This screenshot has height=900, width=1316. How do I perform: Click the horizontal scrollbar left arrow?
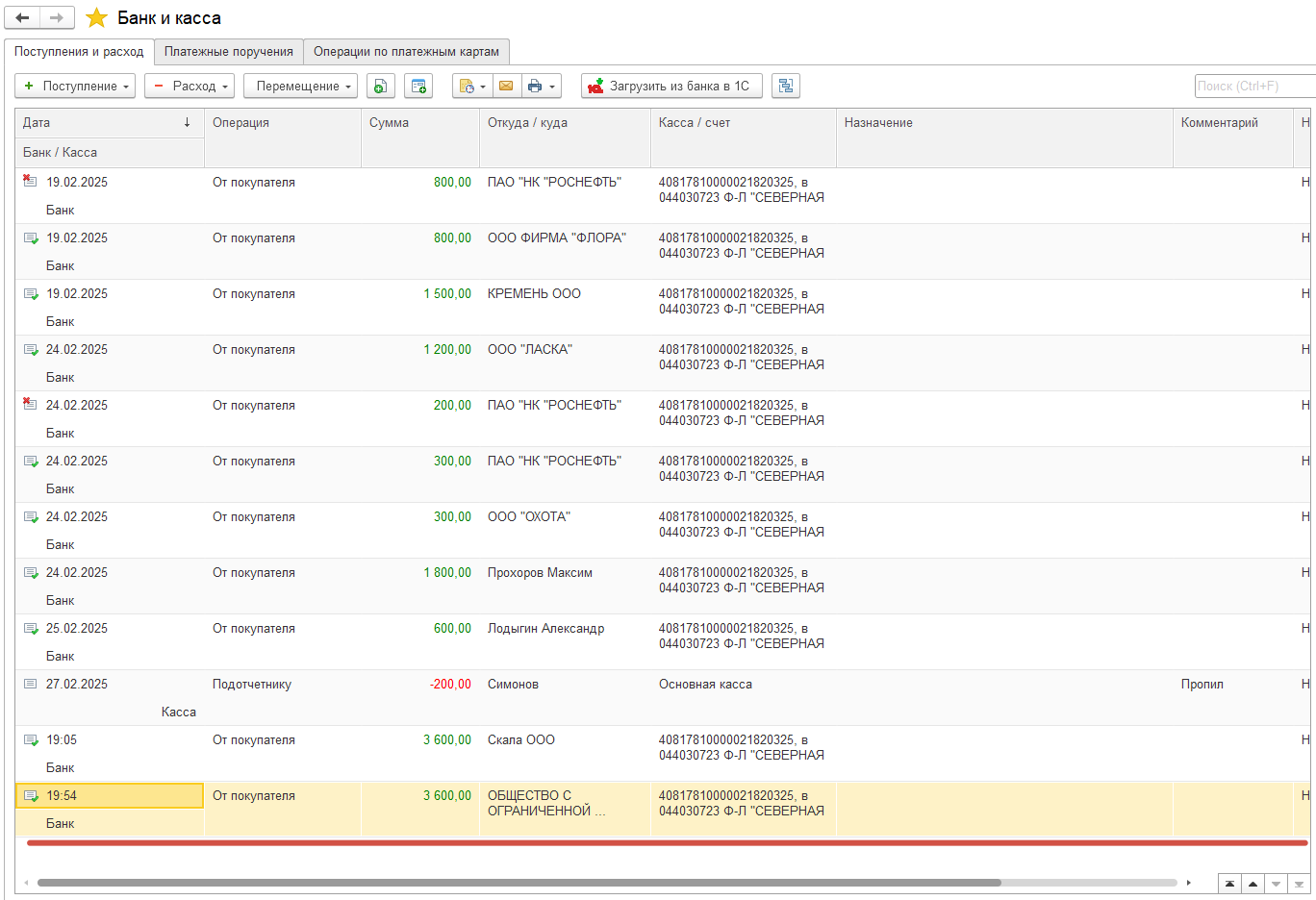tap(26, 882)
